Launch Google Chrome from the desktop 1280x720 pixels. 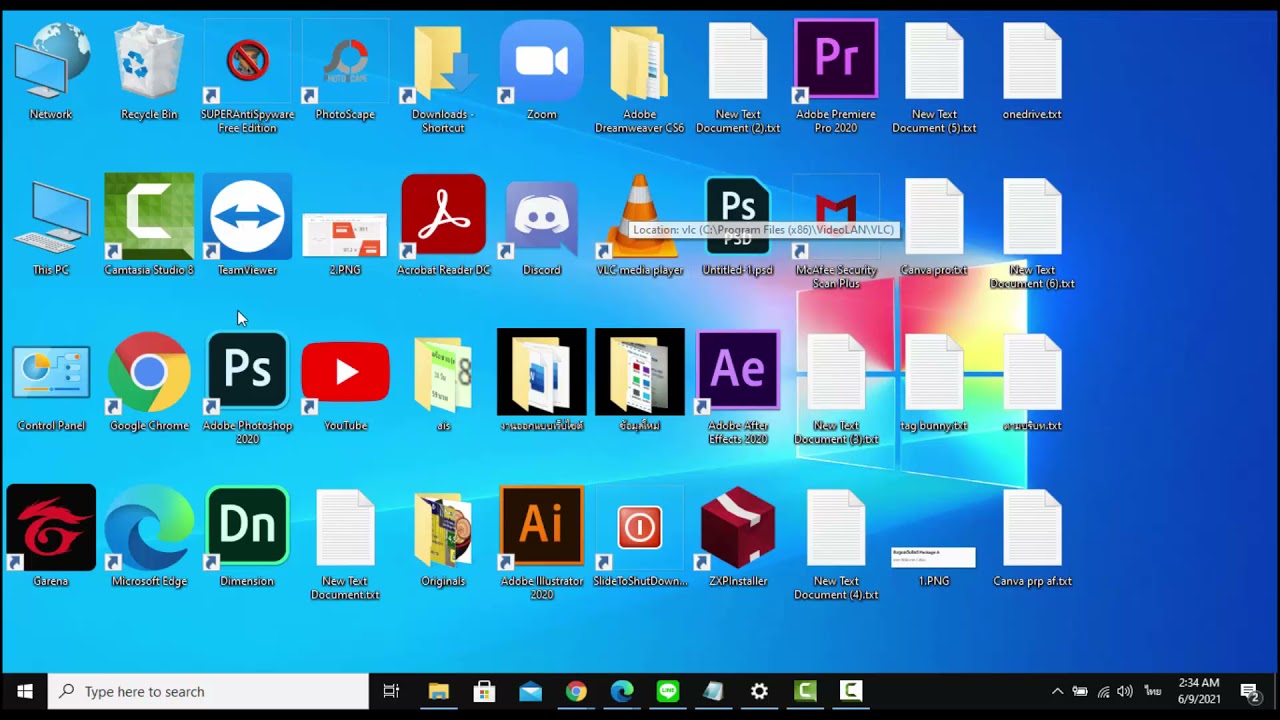[149, 382]
